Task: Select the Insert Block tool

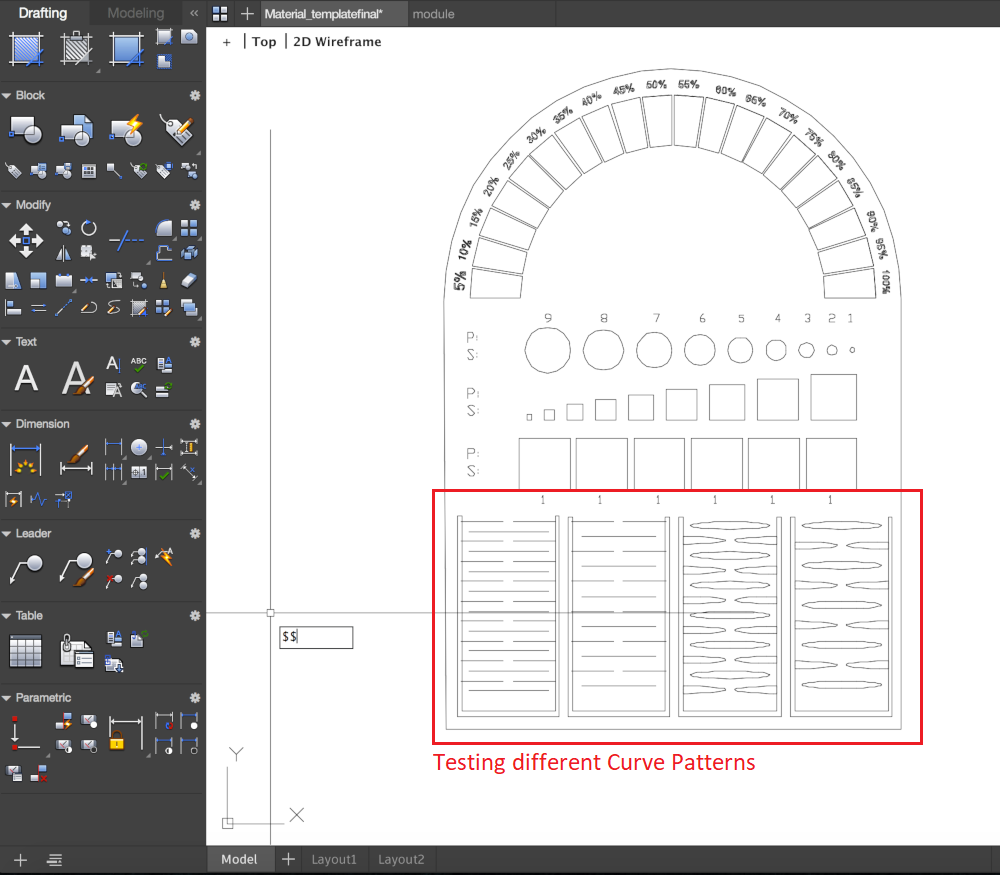Action: 26,129
